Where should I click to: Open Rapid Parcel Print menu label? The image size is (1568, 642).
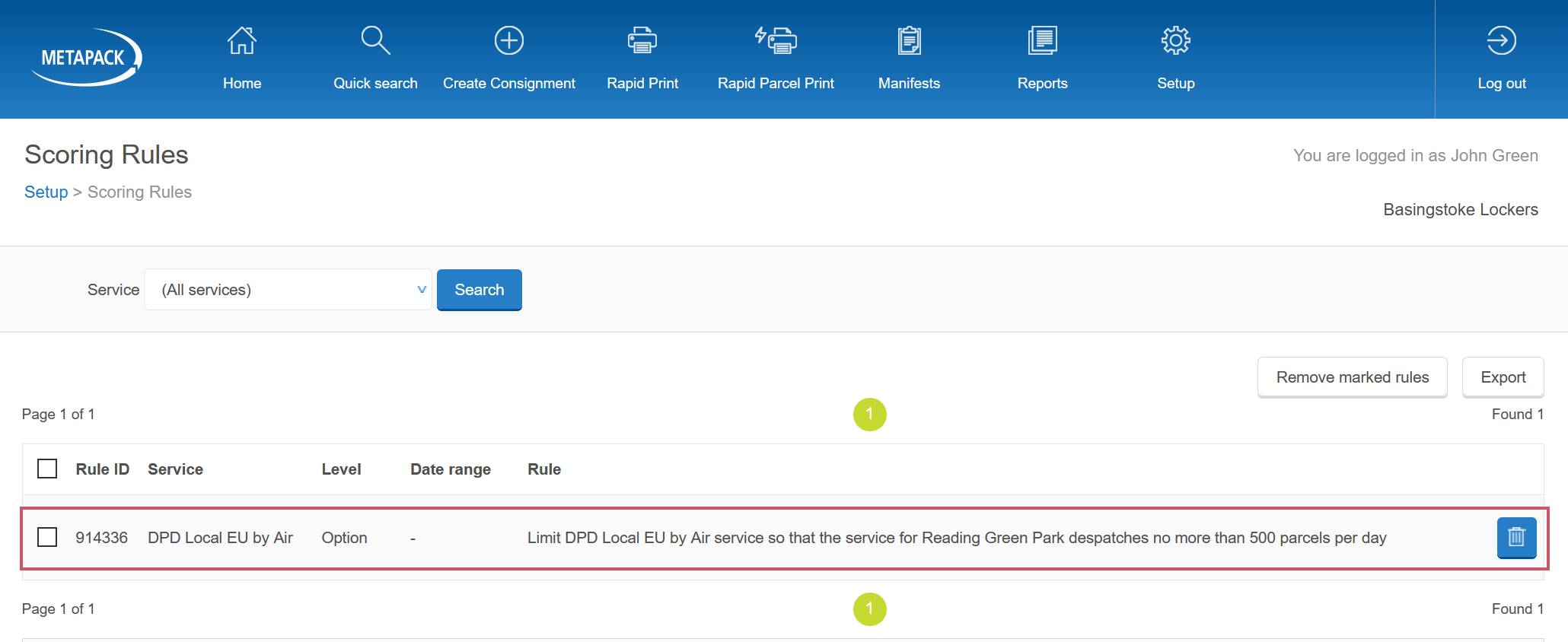tap(776, 84)
